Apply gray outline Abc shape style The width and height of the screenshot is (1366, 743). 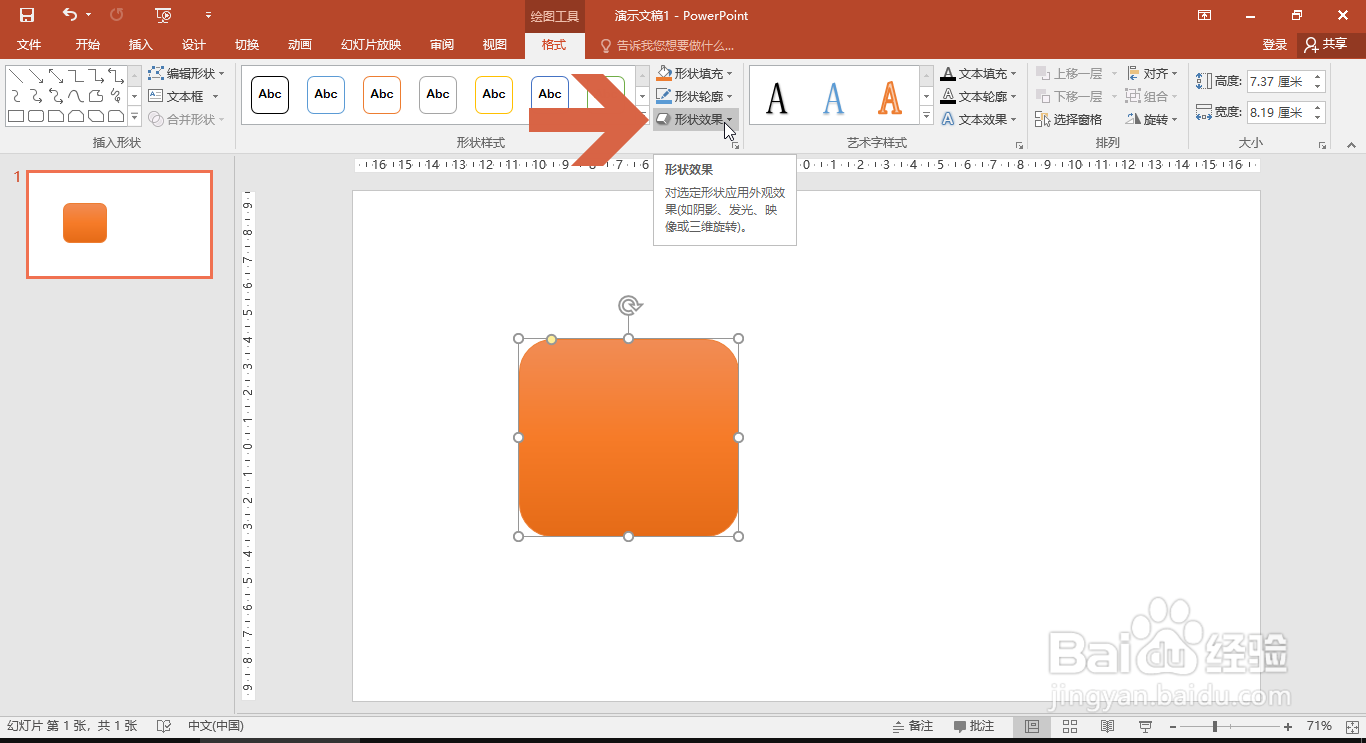pyautogui.click(x=438, y=94)
